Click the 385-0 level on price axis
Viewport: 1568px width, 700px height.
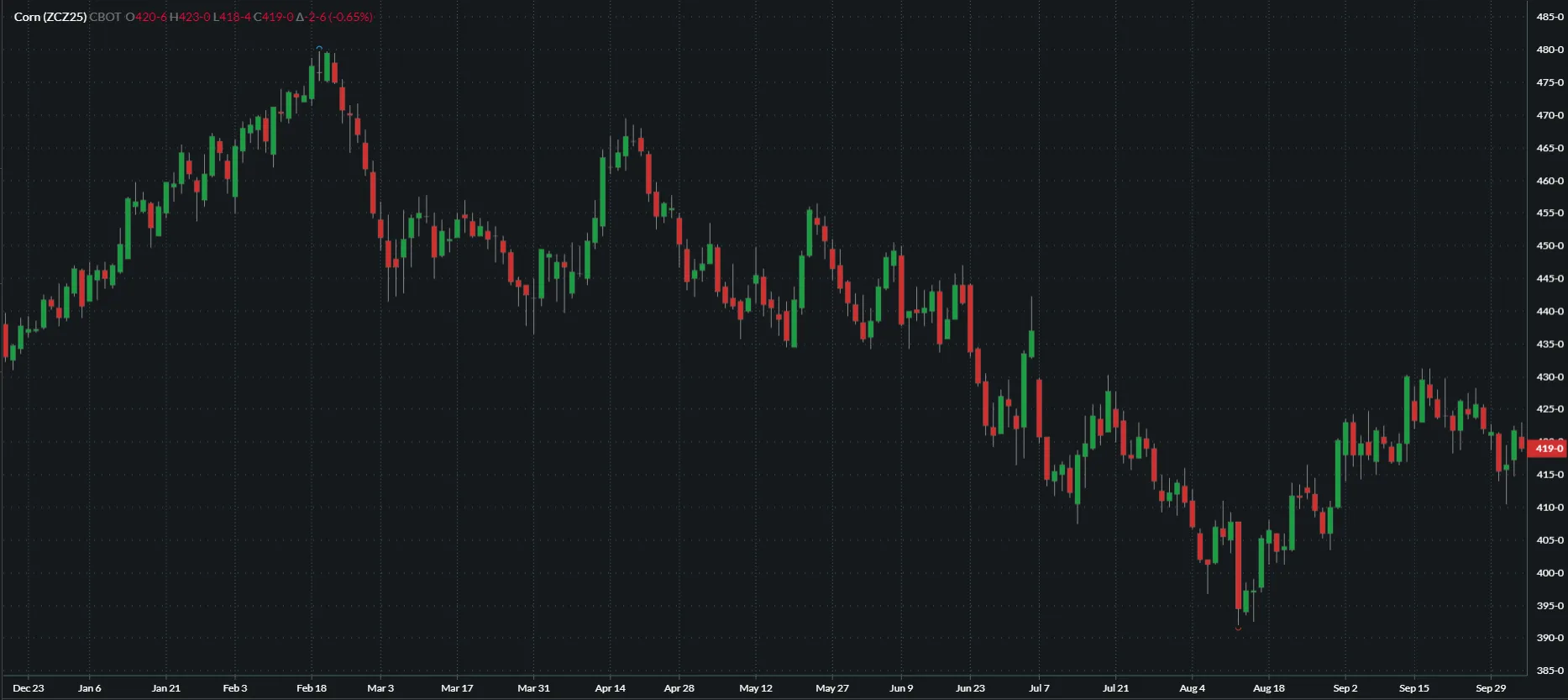click(x=1550, y=671)
